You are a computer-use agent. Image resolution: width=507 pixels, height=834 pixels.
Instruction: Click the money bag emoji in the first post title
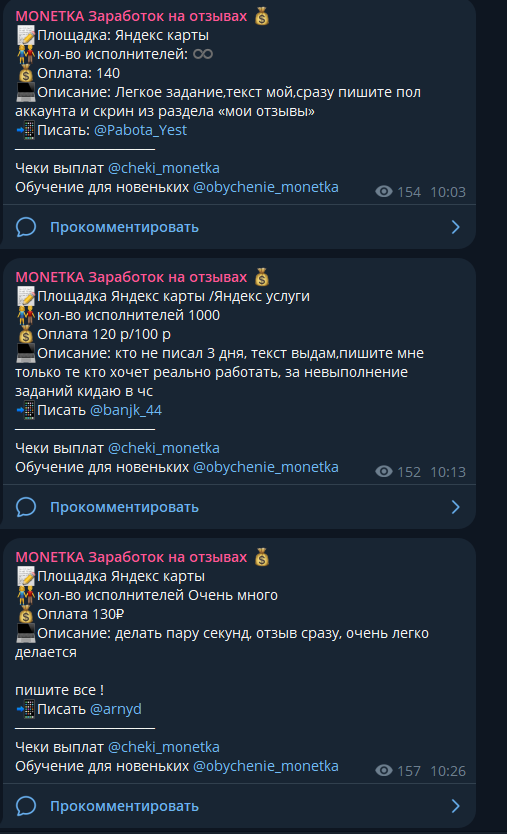click(262, 16)
